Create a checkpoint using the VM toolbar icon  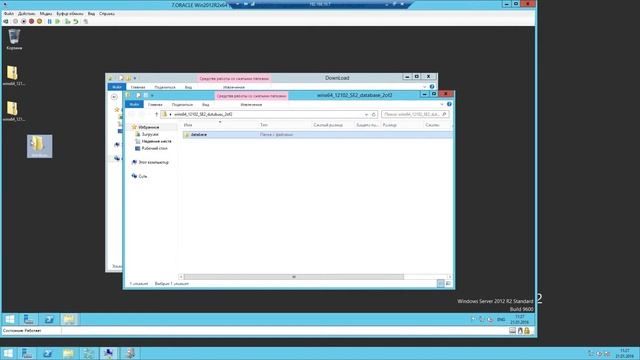[x=68, y=21]
